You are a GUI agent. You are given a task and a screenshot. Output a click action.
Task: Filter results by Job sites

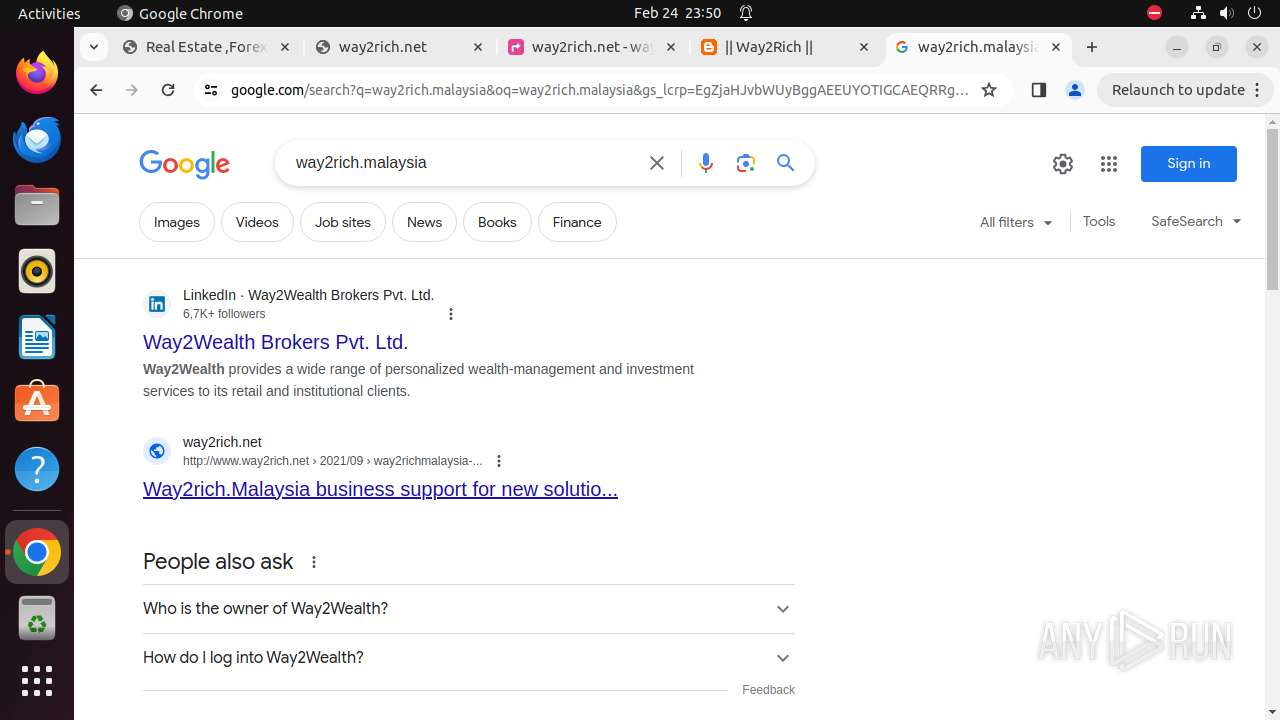(343, 222)
